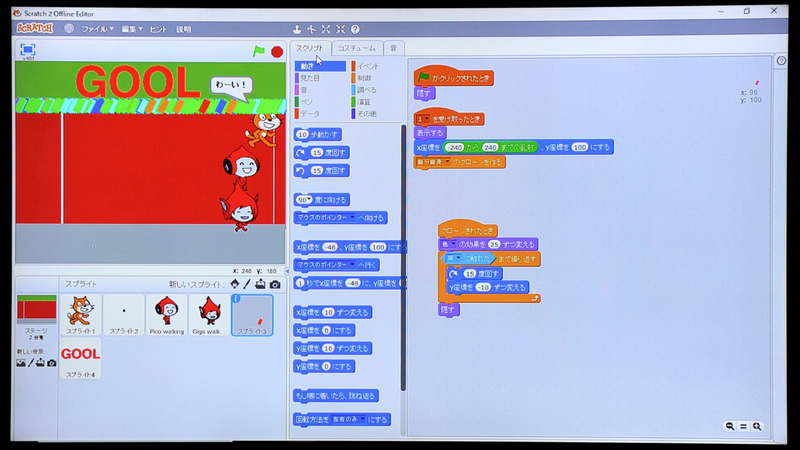This screenshot has height=450, width=800.
Task: Open the ヒント menu item
Action: coord(158,29)
